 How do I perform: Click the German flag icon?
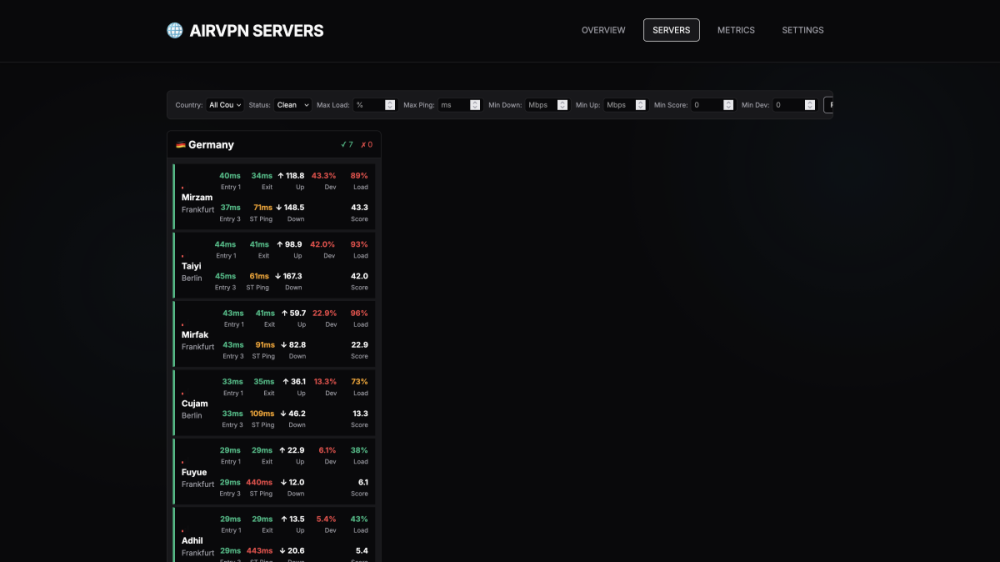pos(180,145)
